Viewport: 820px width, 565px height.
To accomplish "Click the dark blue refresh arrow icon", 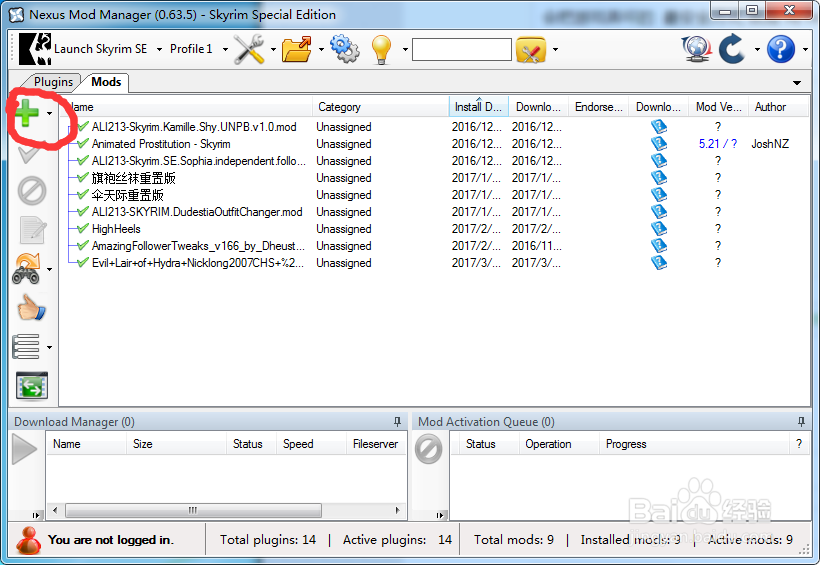I will click(732, 49).
